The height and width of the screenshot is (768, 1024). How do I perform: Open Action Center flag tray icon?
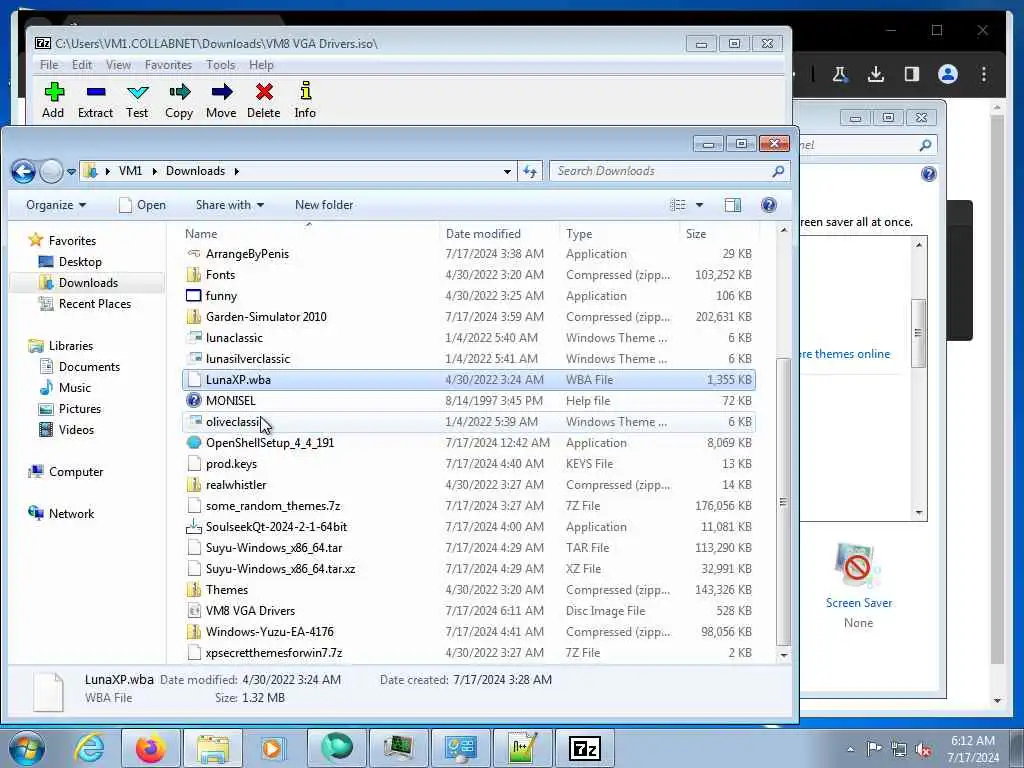point(874,748)
